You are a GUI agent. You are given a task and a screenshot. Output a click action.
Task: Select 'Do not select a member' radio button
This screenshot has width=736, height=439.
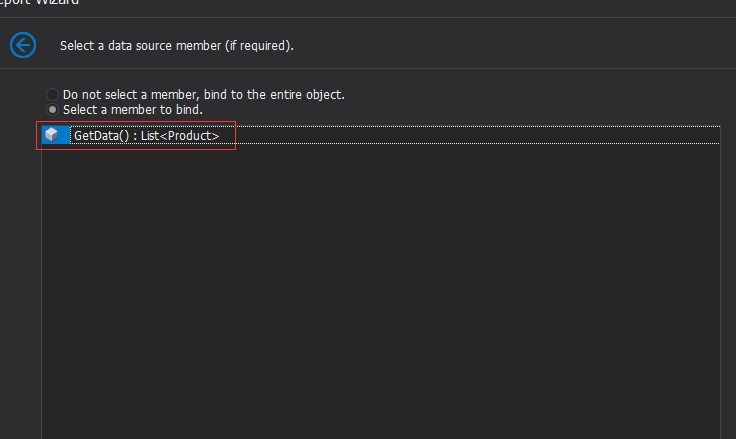tap(53, 95)
